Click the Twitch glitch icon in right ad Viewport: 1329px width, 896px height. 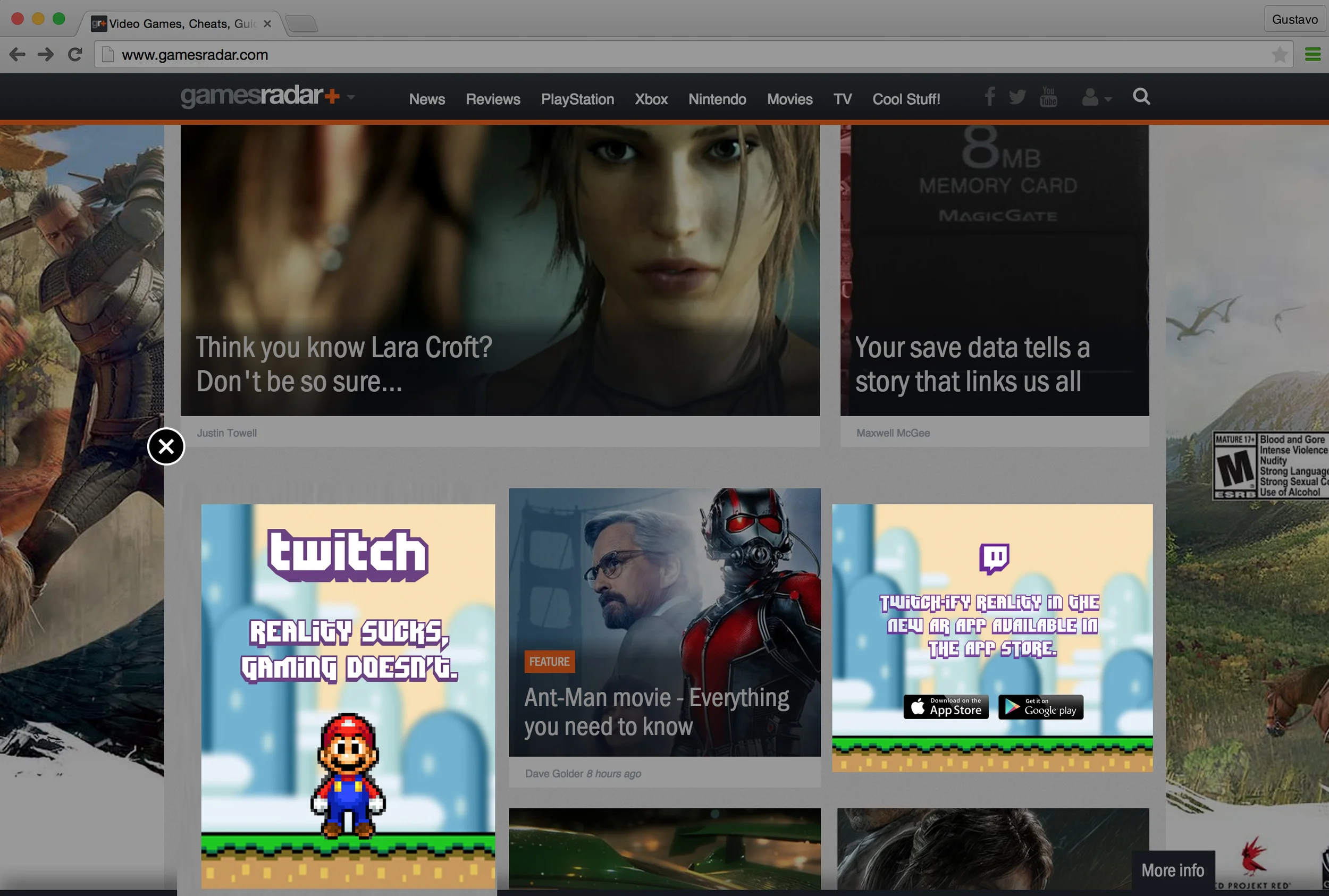point(994,559)
